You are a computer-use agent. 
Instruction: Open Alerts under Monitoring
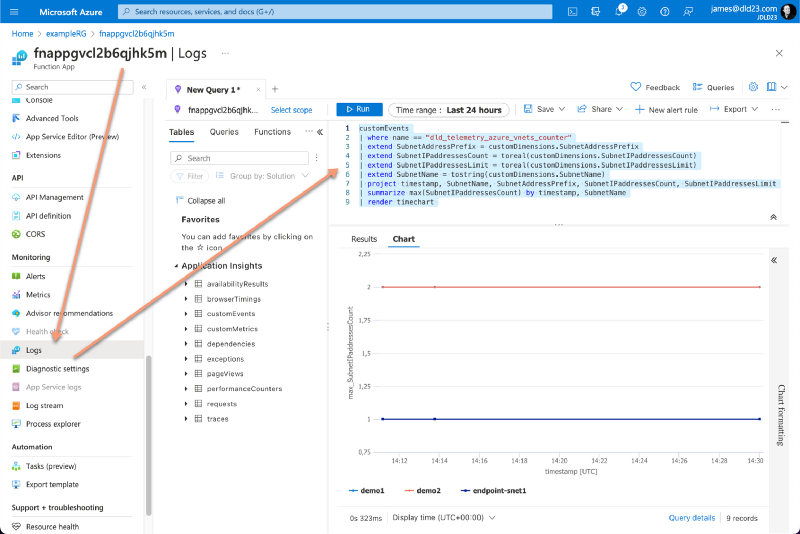pos(35,276)
